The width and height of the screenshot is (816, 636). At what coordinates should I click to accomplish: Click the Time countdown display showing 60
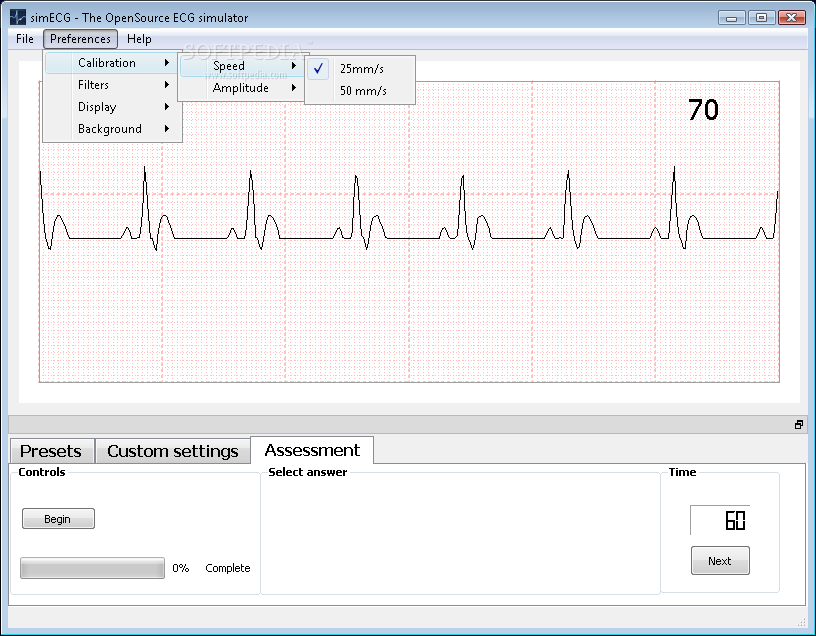tap(720, 520)
